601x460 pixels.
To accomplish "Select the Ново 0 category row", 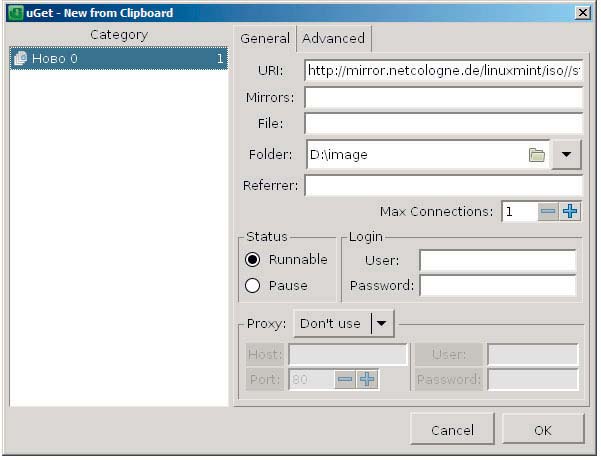I will (119, 58).
